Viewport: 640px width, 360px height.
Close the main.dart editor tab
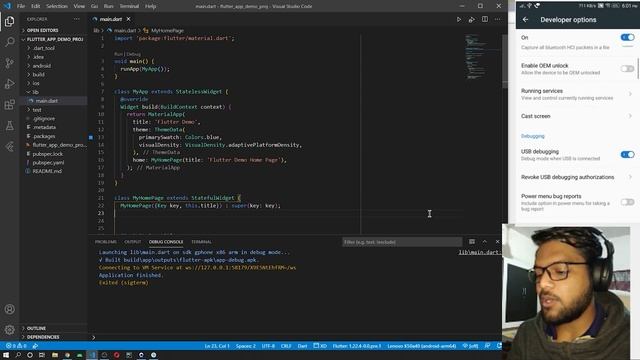point(129,19)
